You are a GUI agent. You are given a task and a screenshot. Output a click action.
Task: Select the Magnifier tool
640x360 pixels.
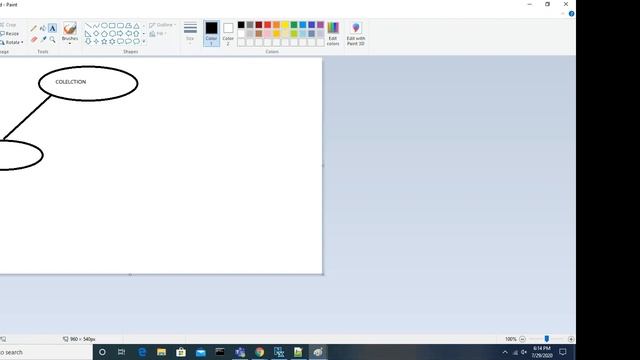click(x=52, y=40)
